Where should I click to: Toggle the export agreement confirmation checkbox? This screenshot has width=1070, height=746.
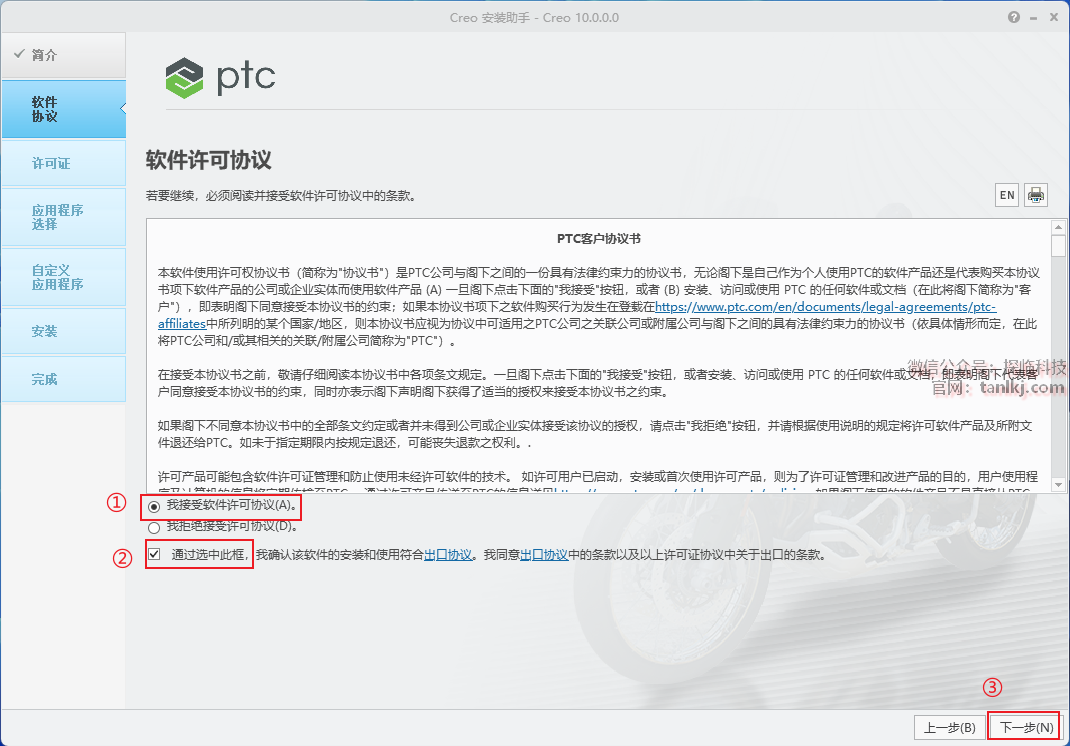155,554
